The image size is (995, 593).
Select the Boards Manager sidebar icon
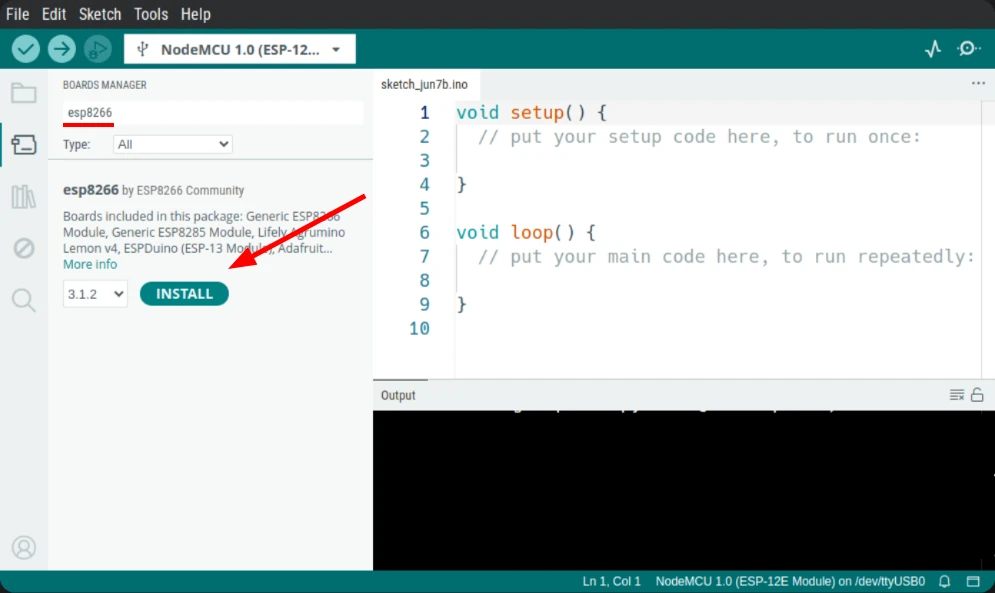23,145
